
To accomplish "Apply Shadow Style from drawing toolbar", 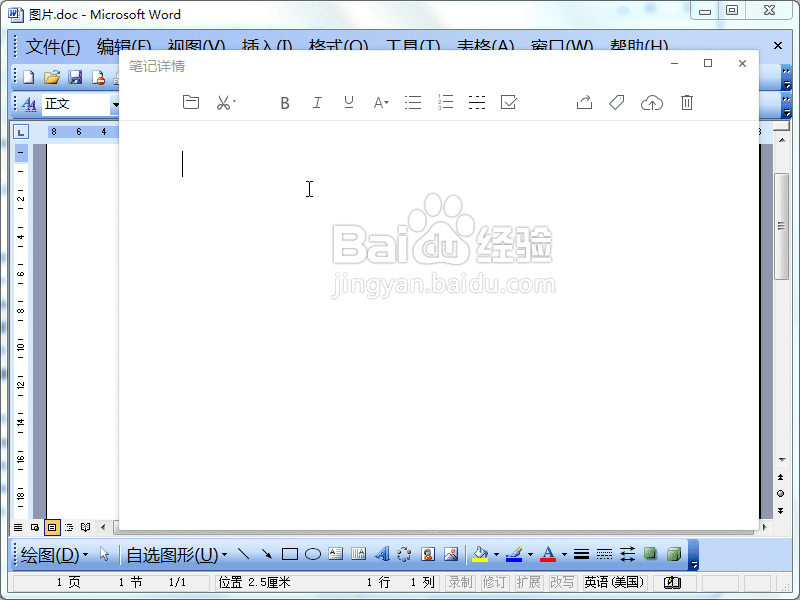I will [650, 554].
